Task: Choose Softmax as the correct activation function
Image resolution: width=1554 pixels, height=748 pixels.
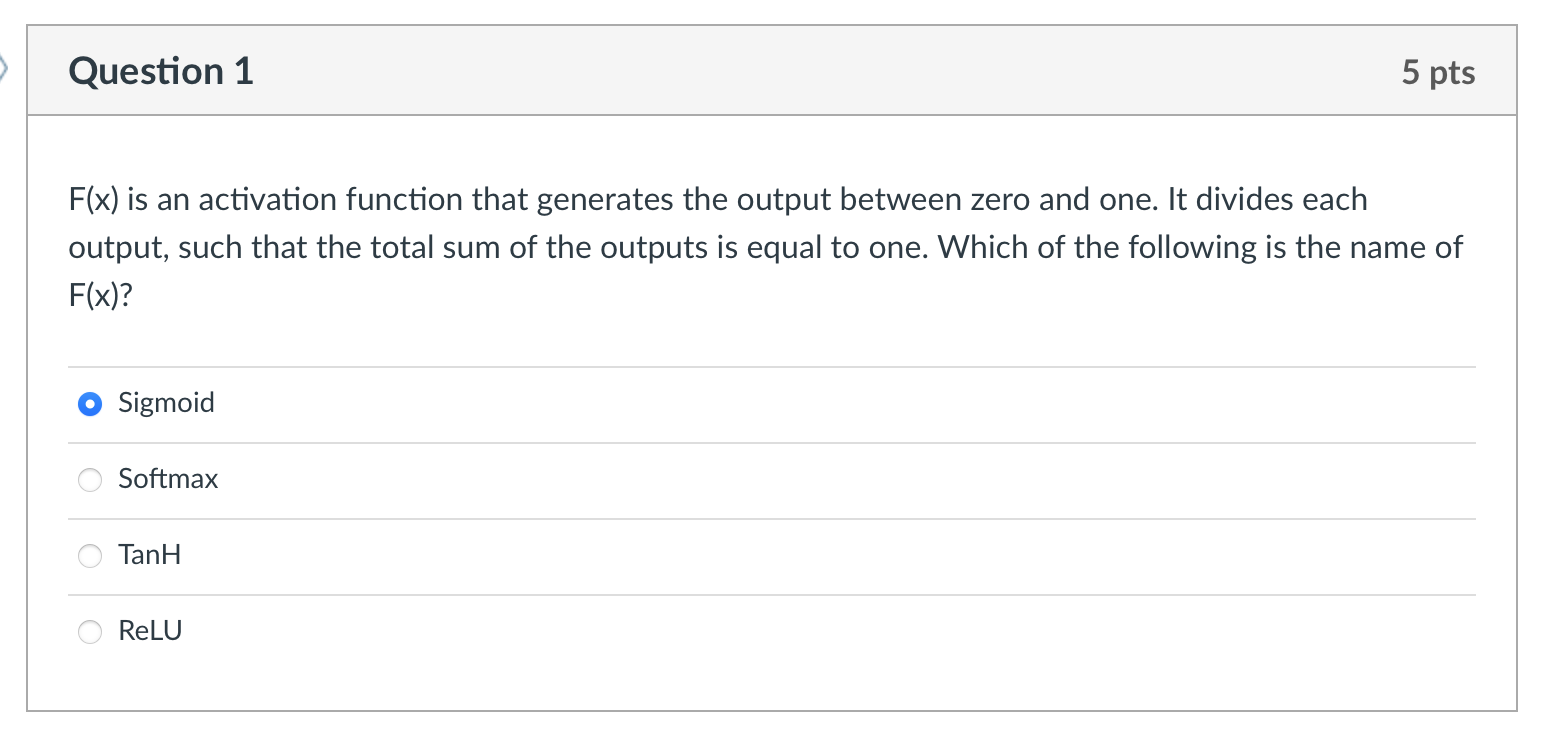Action: 89,480
